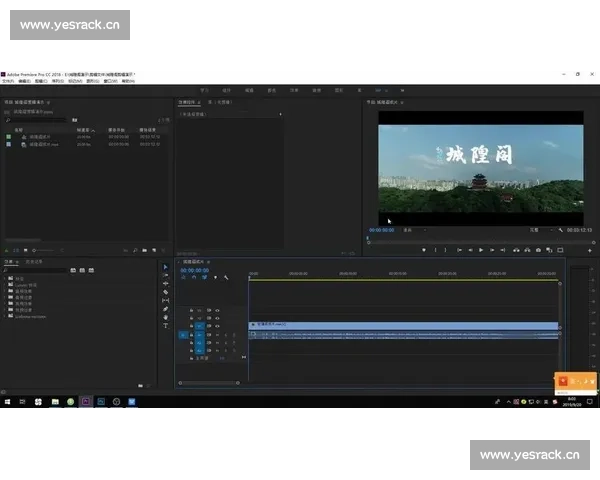The image size is (600, 480).
Task: Toggle V1 track targeting
Action: click(x=199, y=326)
